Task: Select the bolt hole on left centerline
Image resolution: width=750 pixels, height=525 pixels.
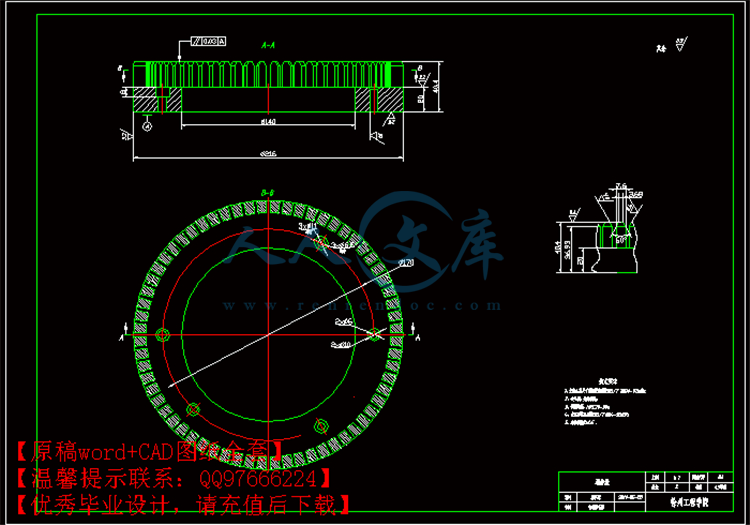Action: click(x=163, y=335)
